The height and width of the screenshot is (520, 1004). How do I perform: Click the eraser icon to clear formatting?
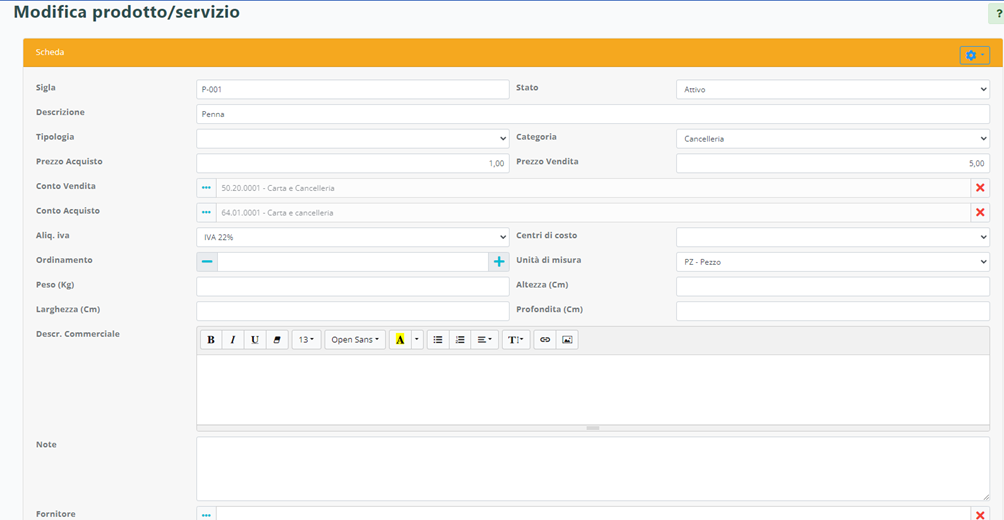pos(277,340)
